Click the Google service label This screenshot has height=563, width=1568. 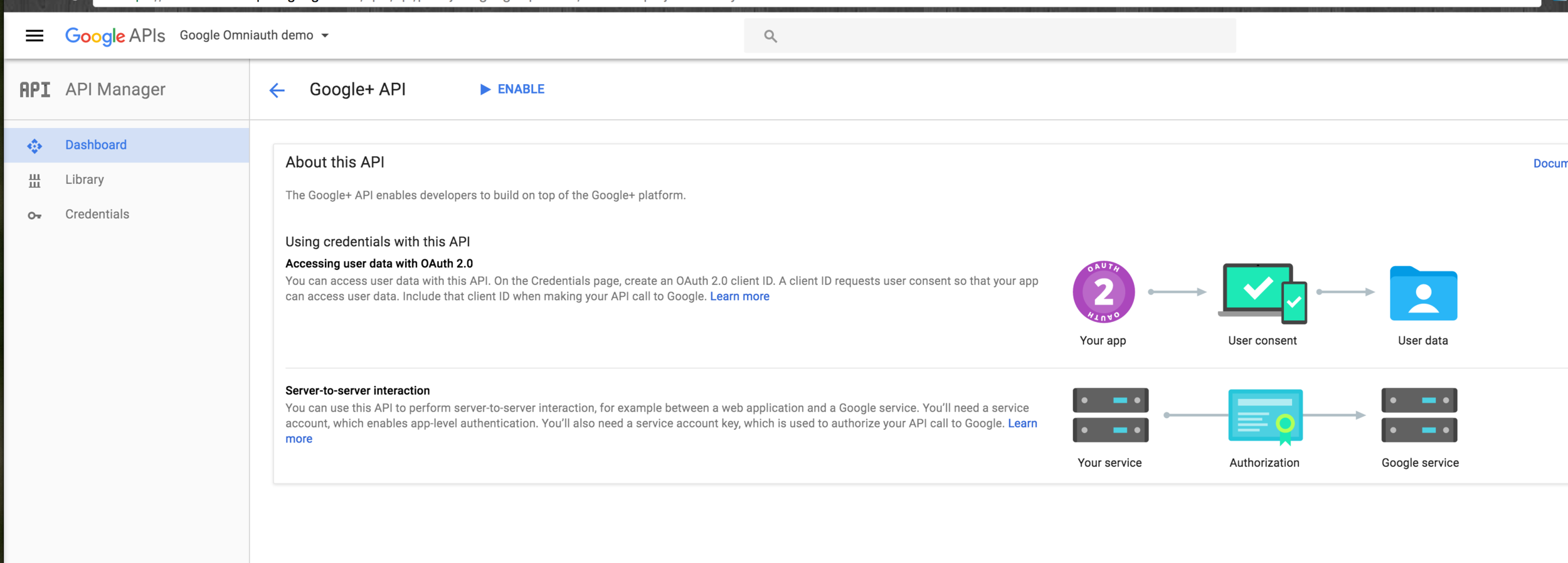point(1420,463)
